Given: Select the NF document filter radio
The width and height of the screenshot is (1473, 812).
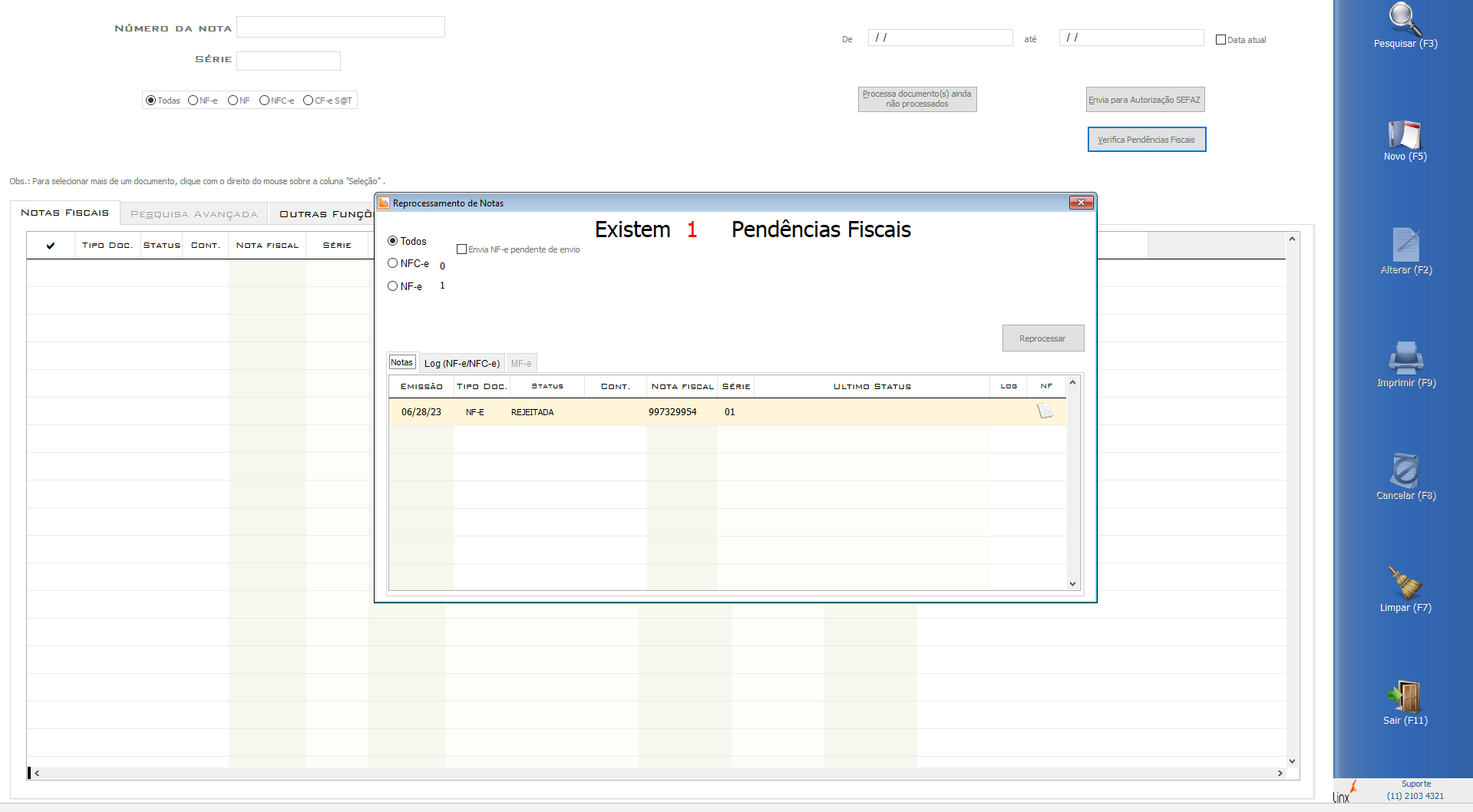Looking at the screenshot, I should (x=233, y=101).
